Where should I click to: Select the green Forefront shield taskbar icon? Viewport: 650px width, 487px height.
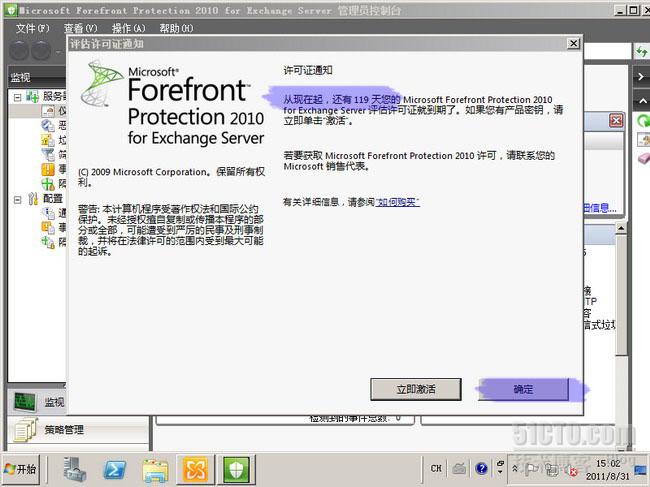click(x=237, y=469)
